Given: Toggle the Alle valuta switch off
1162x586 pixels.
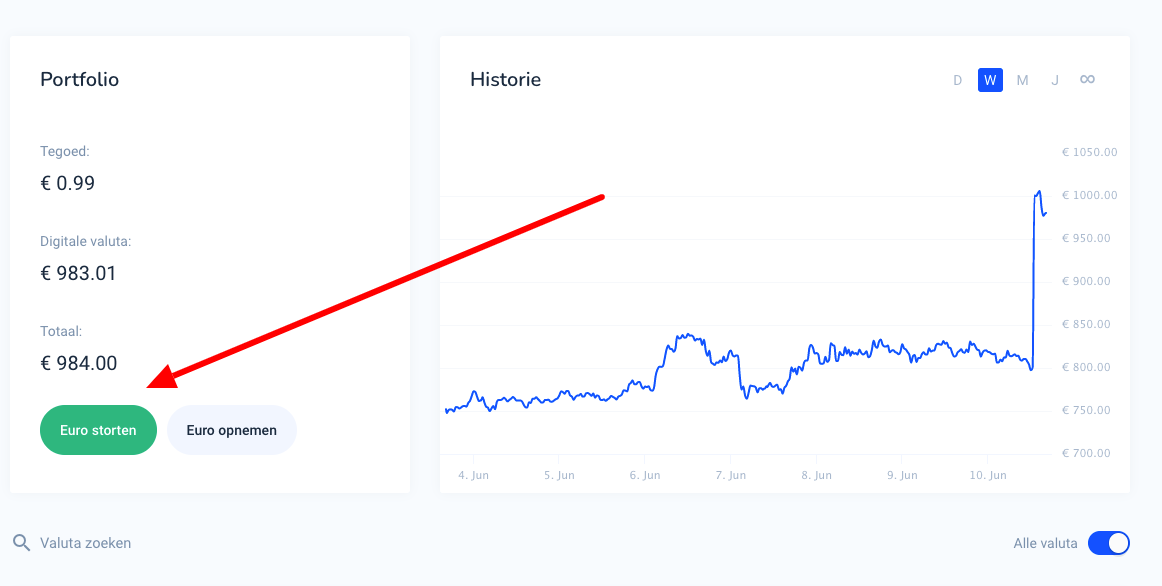Looking at the screenshot, I should point(1109,542).
